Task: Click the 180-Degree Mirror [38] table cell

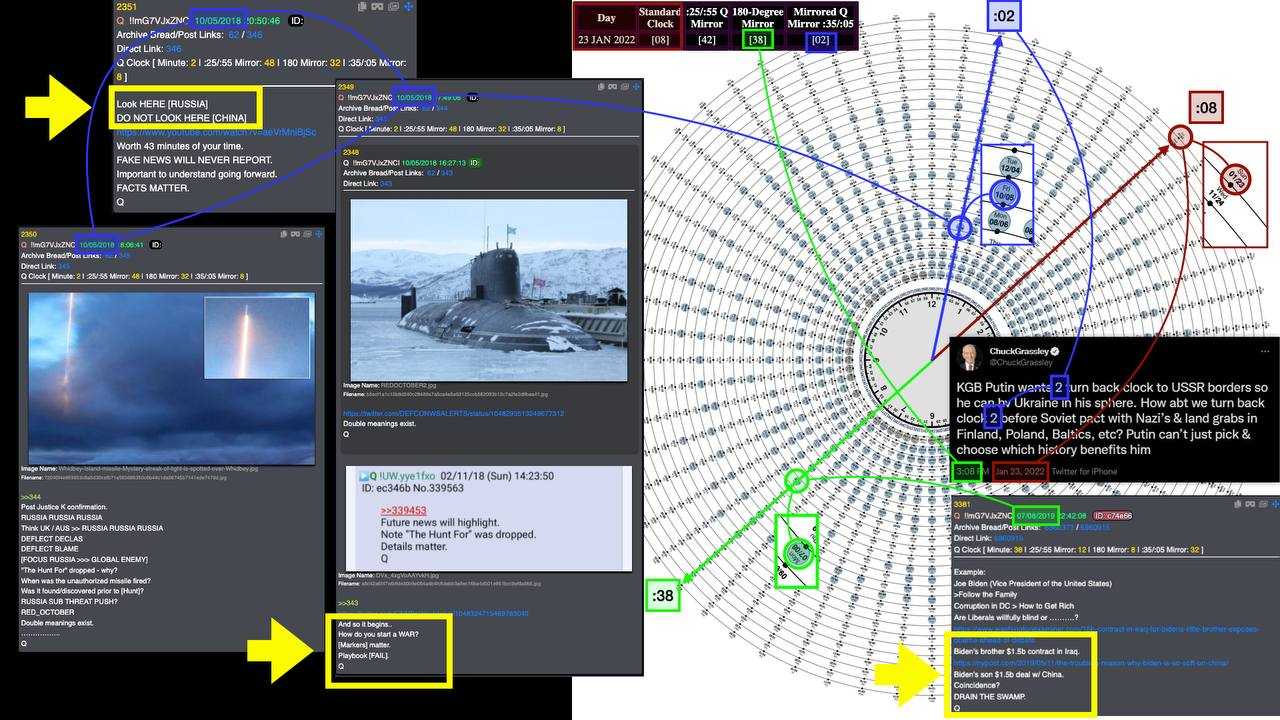Action: pos(757,40)
